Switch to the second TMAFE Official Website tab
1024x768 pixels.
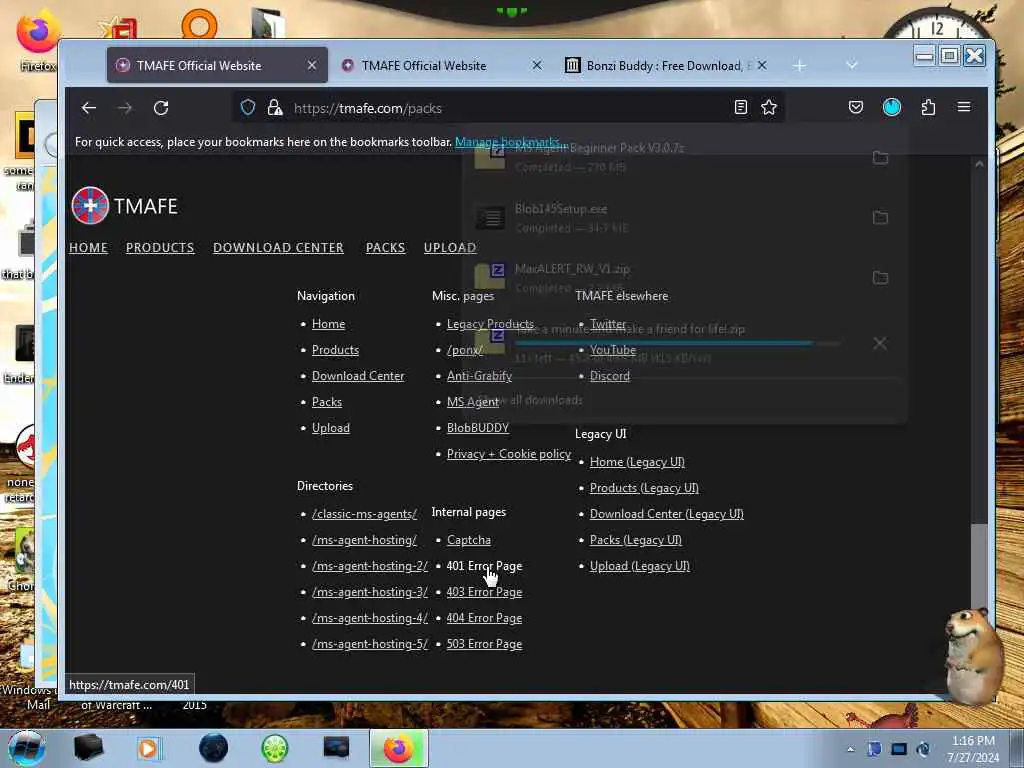(424, 65)
